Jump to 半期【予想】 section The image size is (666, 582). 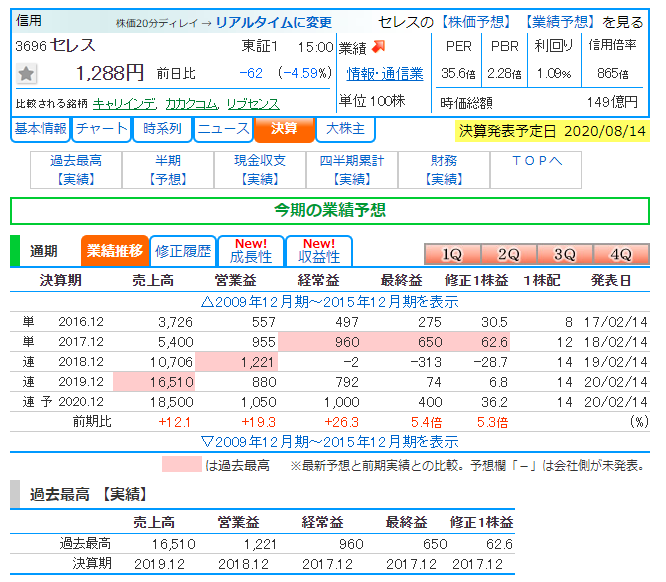coord(168,170)
